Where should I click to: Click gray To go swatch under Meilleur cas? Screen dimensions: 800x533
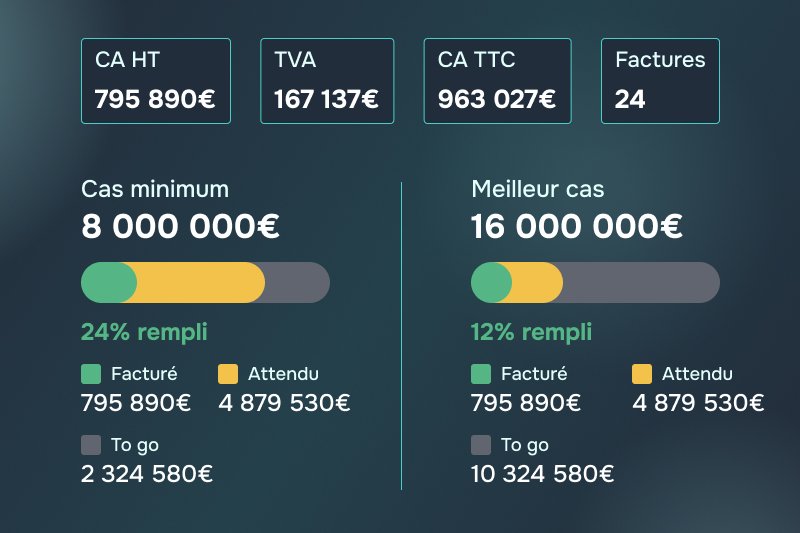[481, 445]
